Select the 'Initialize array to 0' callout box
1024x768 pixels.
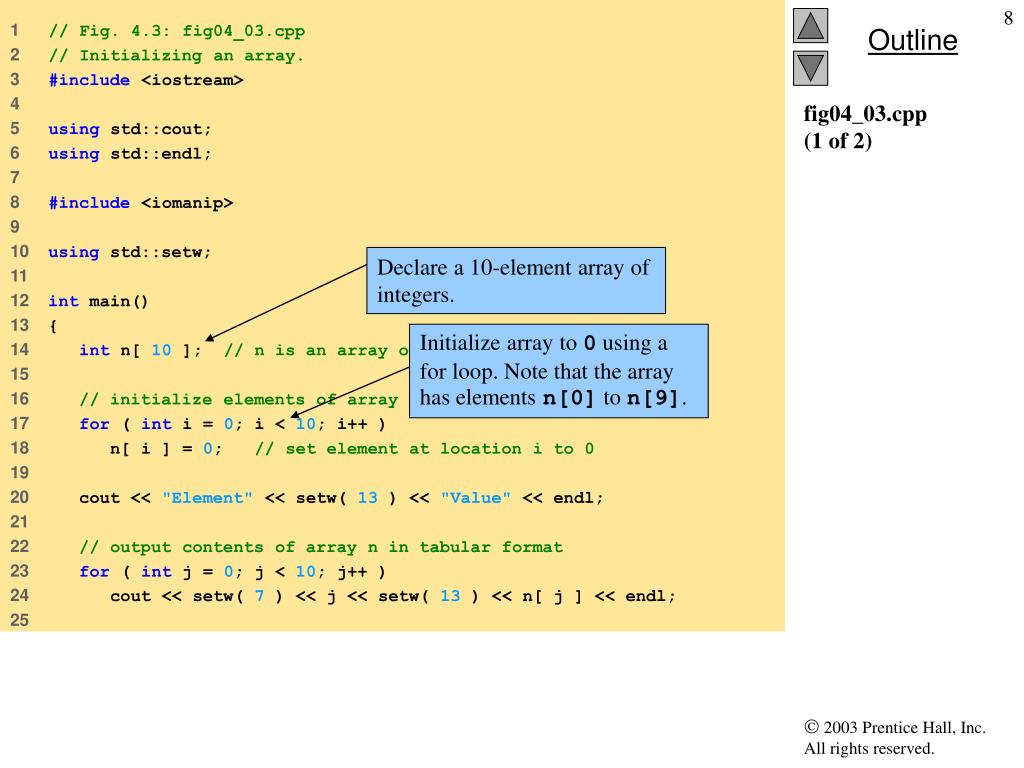[558, 371]
